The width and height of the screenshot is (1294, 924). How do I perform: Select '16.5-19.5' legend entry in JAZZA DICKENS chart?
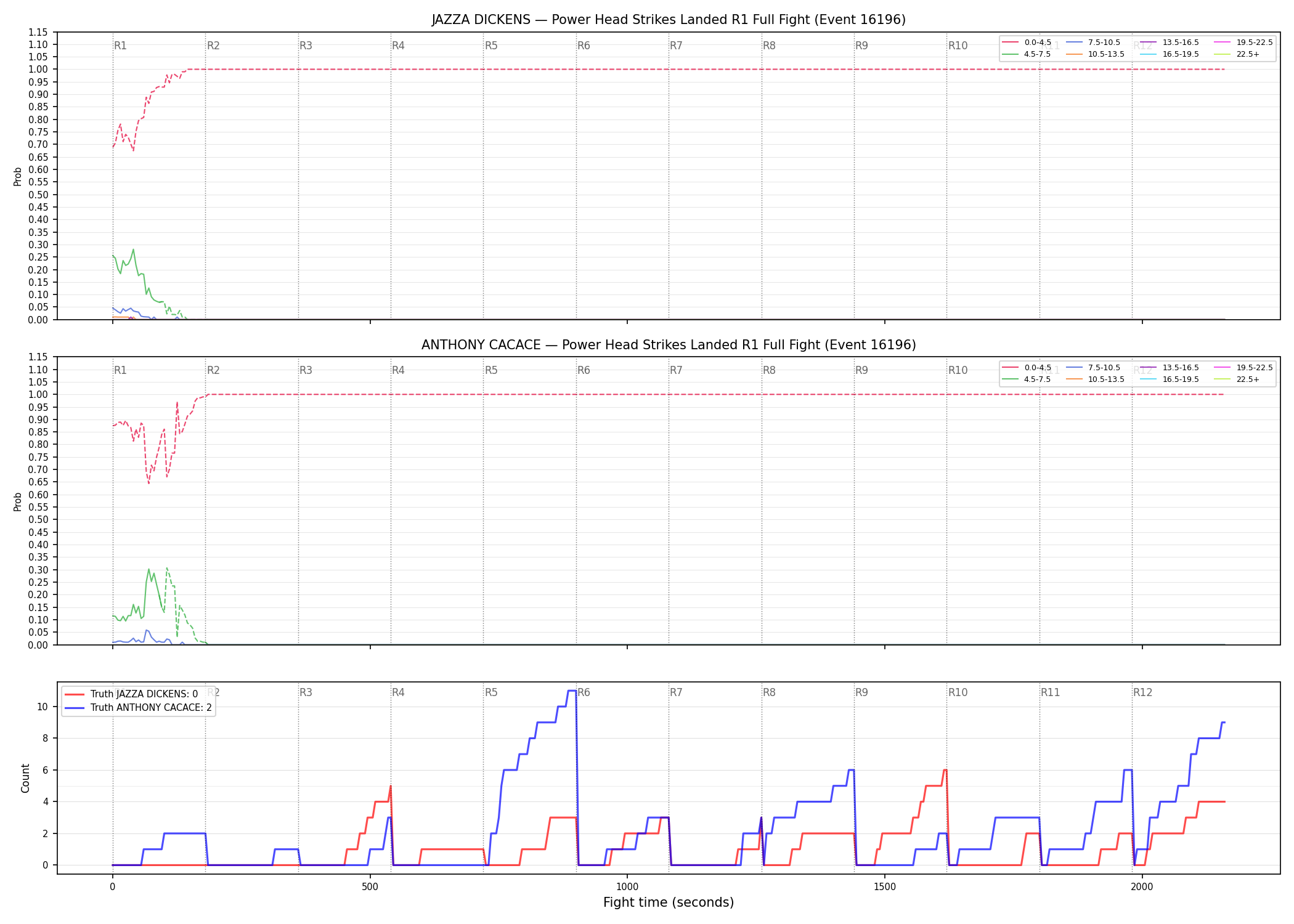tap(1170, 54)
